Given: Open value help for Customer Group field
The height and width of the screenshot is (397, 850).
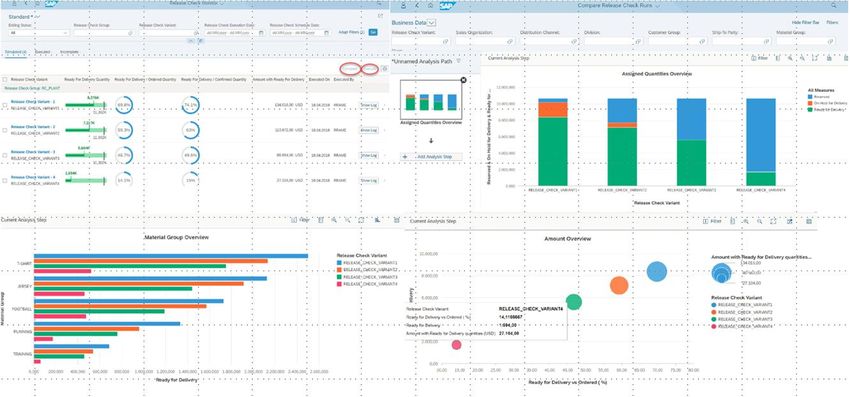Looking at the screenshot, I should 702,41.
